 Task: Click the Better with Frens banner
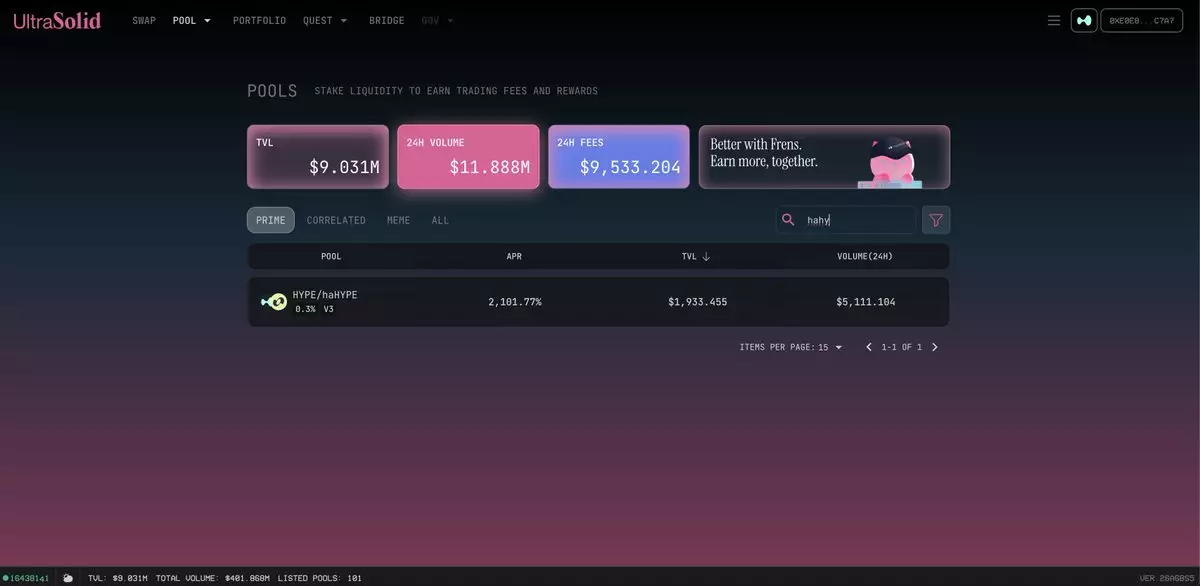coord(824,157)
